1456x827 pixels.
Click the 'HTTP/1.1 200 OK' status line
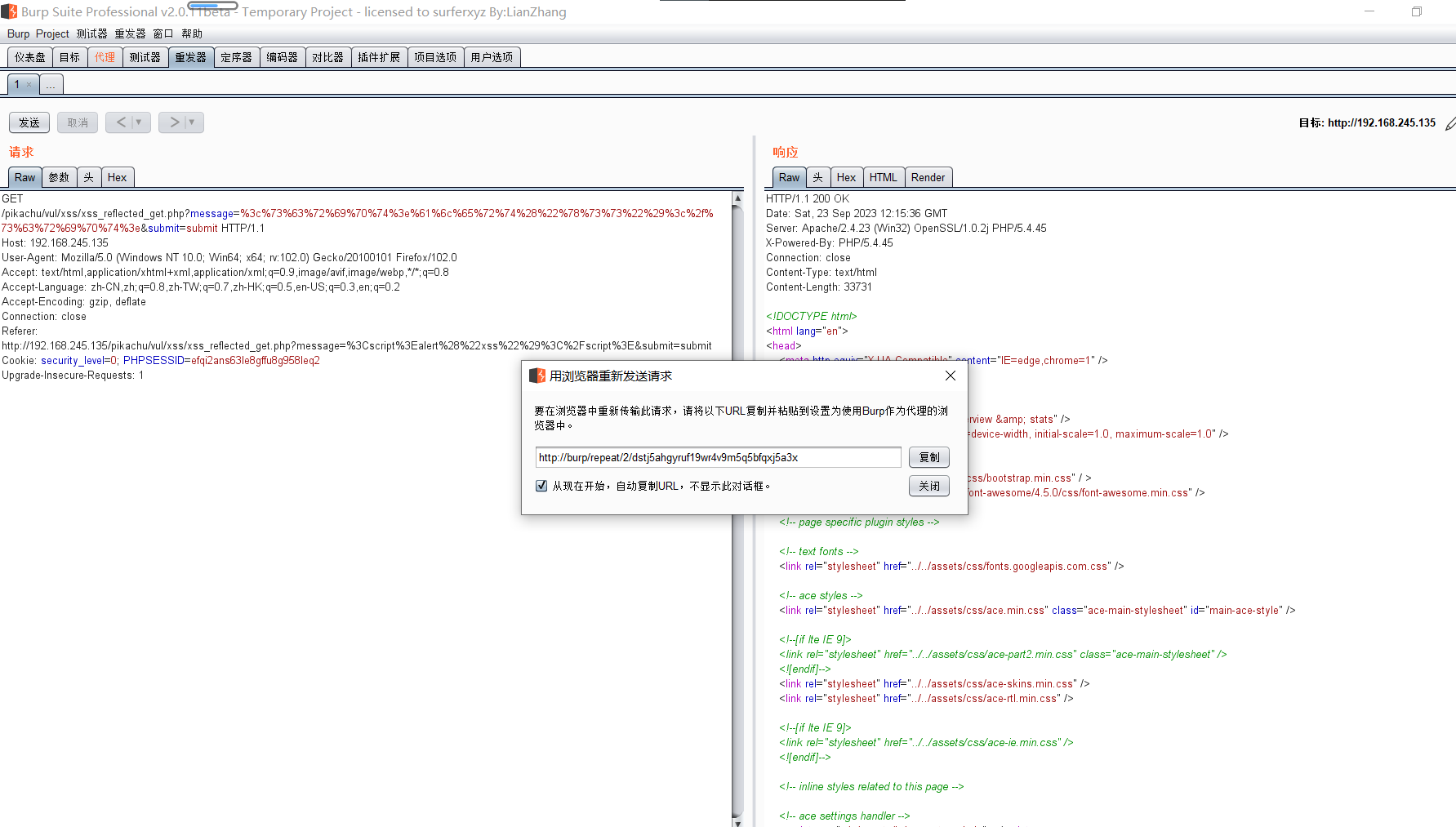pos(808,198)
